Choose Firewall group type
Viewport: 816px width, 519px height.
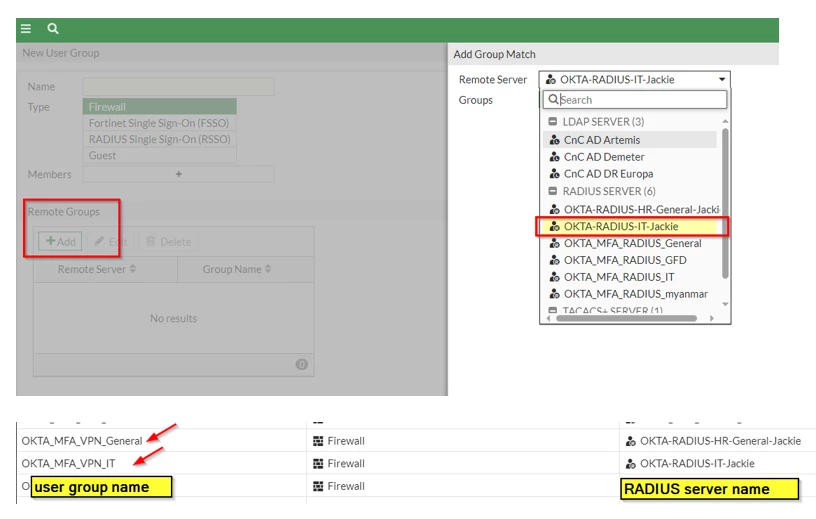click(159, 107)
